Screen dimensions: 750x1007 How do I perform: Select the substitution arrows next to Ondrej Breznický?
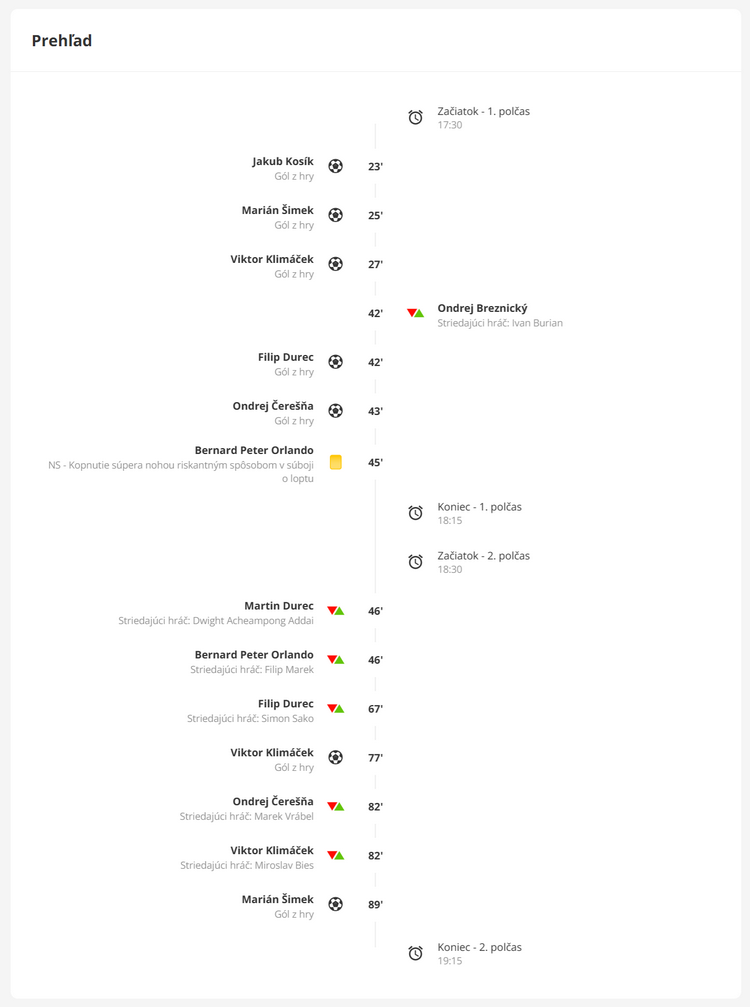415,313
